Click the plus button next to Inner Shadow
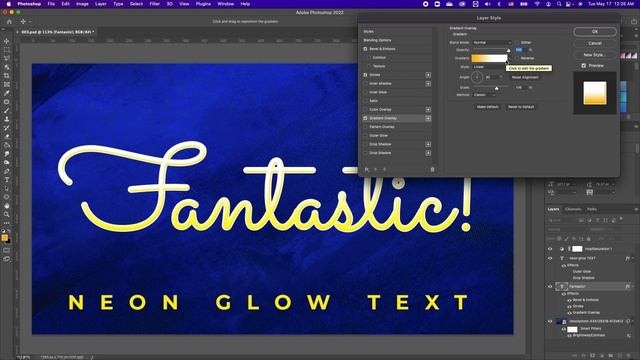Image resolution: width=640 pixels, height=360 pixels. coord(428,84)
